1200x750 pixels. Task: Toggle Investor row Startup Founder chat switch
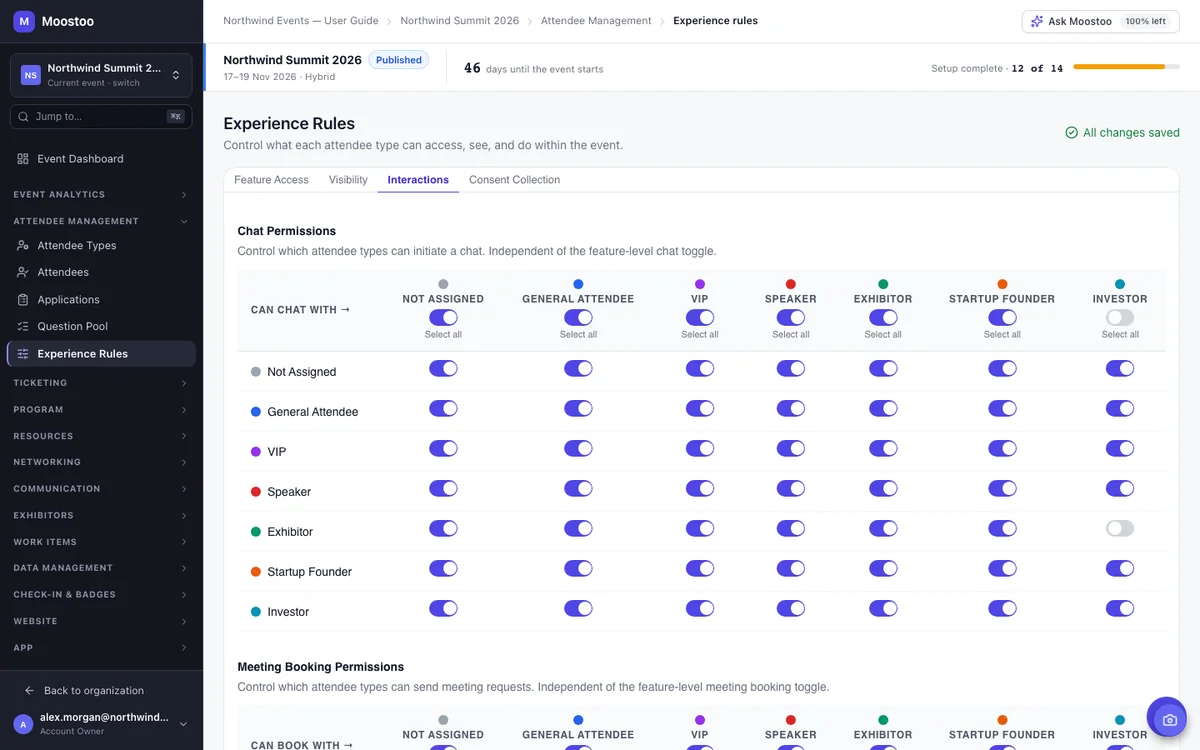(x=1002, y=608)
